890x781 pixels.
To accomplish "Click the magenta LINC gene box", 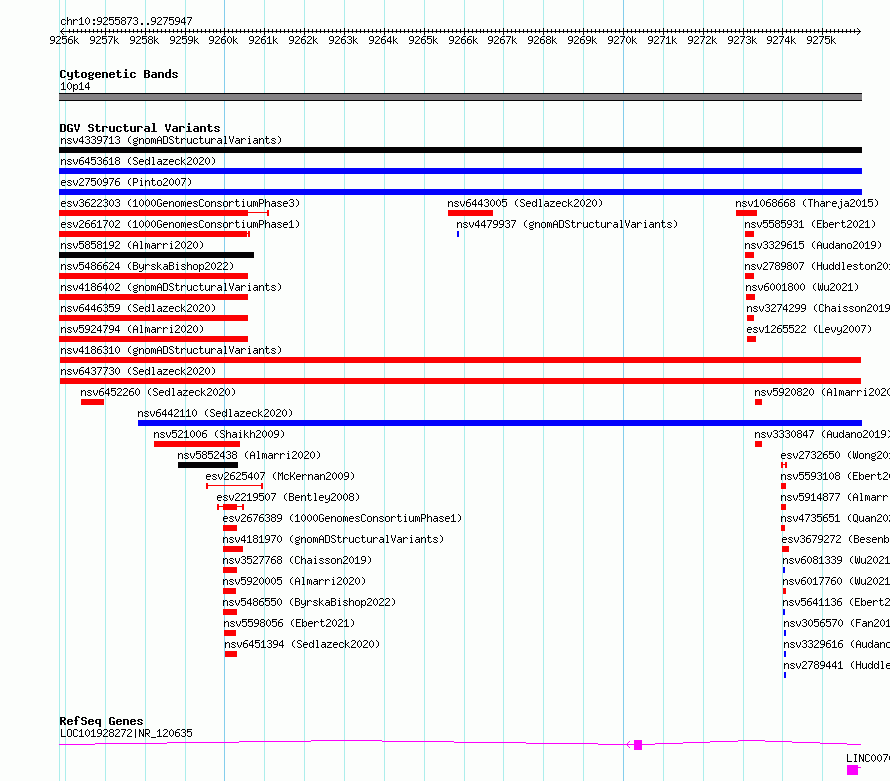I will 853,770.
